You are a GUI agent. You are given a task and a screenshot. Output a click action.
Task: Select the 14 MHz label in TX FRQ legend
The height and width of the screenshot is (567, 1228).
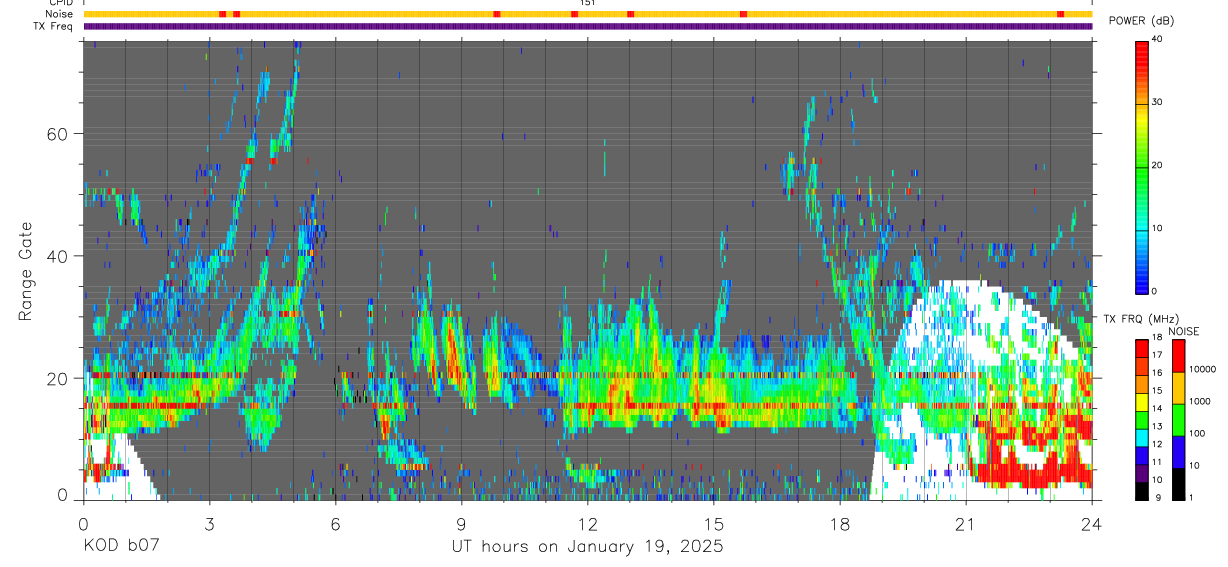pyautogui.click(x=1157, y=408)
